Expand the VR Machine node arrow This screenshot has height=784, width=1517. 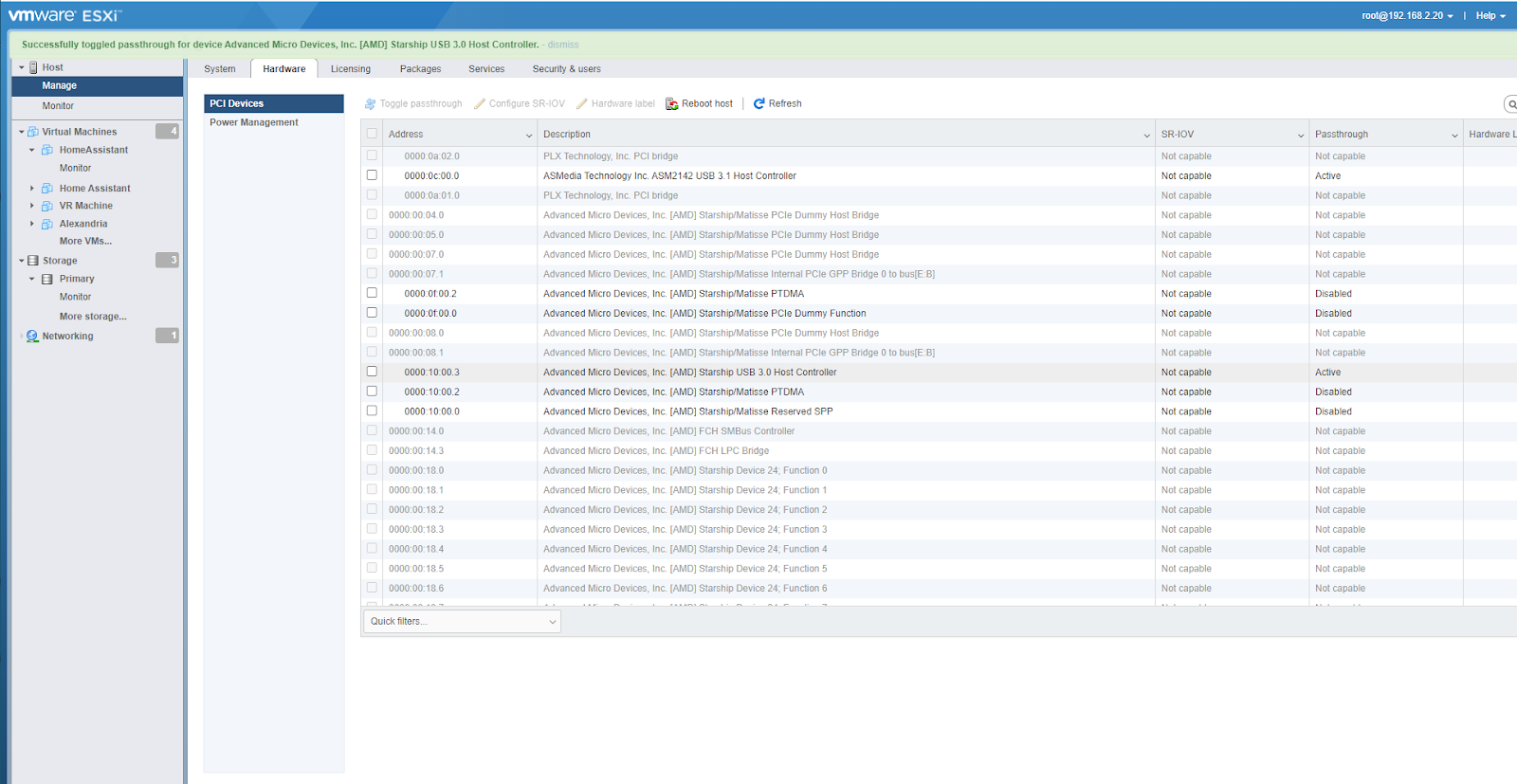tap(31, 206)
